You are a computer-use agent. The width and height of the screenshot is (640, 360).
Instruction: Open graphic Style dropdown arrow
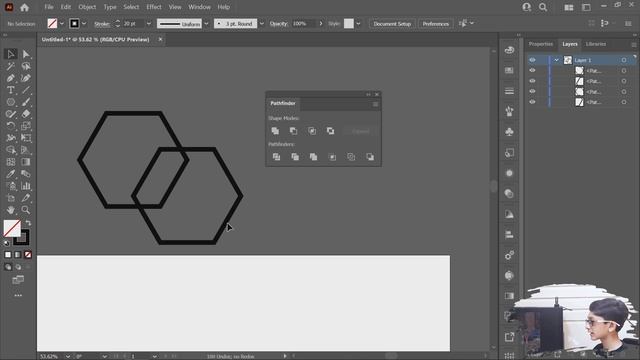[358, 24]
